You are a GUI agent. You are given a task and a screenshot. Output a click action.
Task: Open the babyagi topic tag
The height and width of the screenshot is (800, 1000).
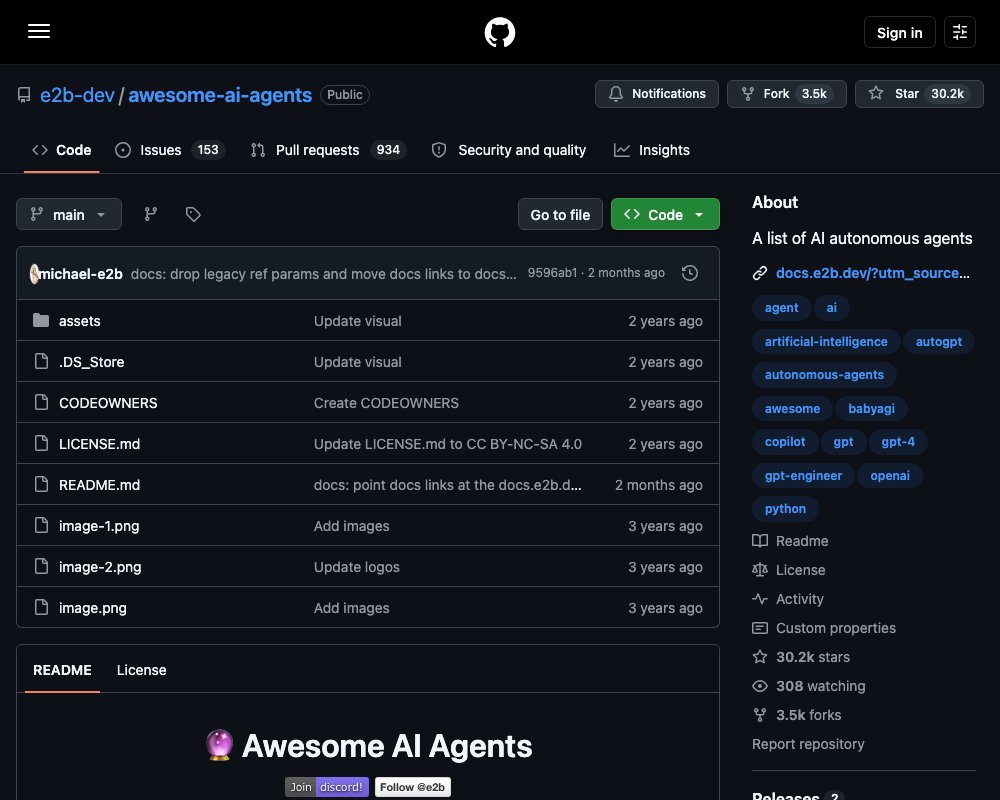click(x=871, y=408)
